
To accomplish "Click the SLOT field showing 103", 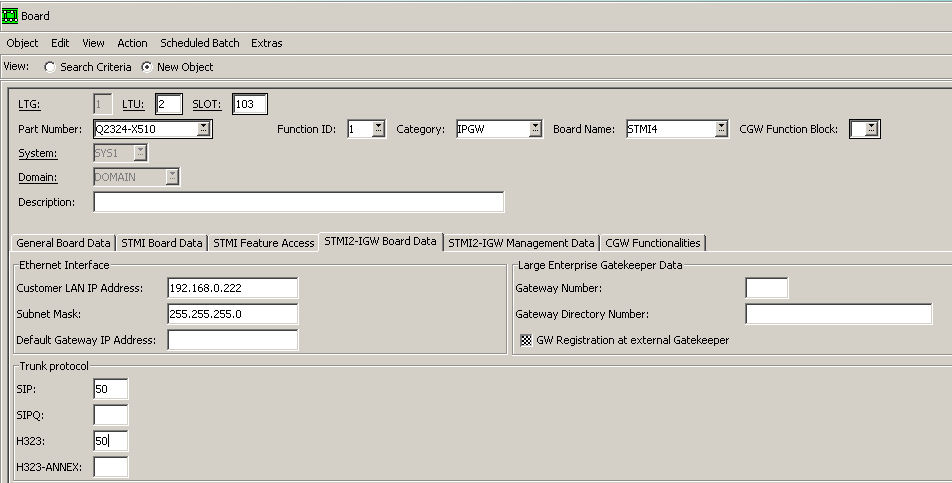I will (x=250, y=104).
